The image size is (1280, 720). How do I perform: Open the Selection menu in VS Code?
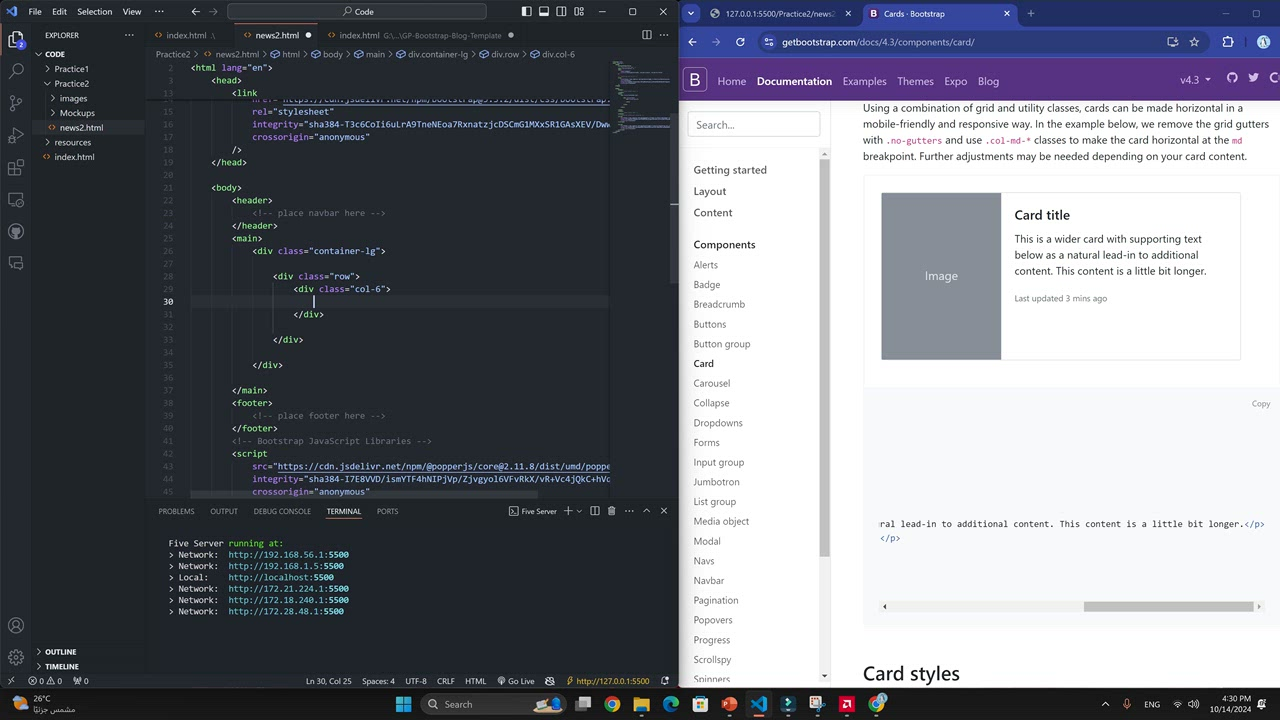[95, 12]
